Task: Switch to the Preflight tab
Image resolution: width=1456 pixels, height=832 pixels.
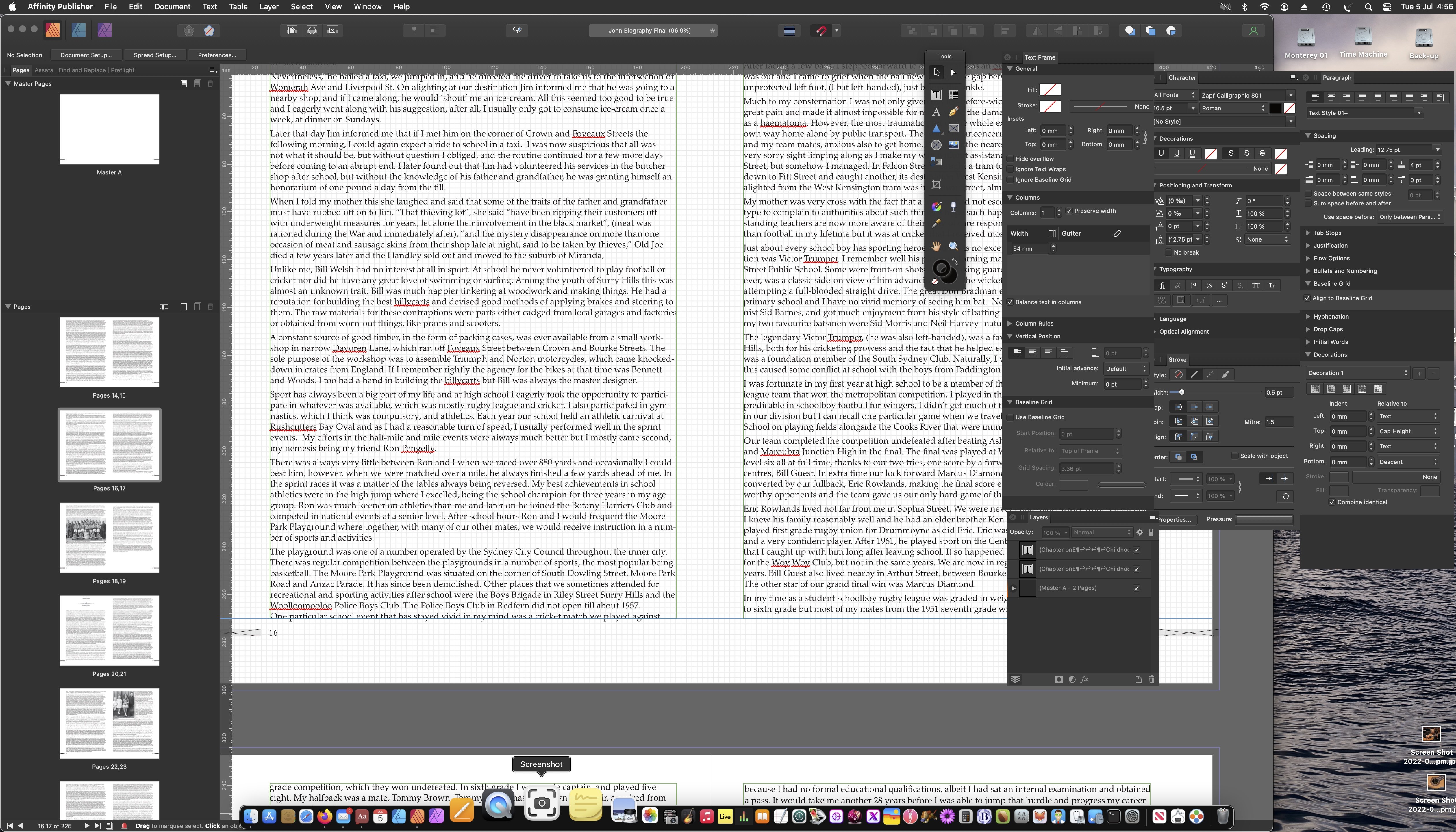Action: 122,70
